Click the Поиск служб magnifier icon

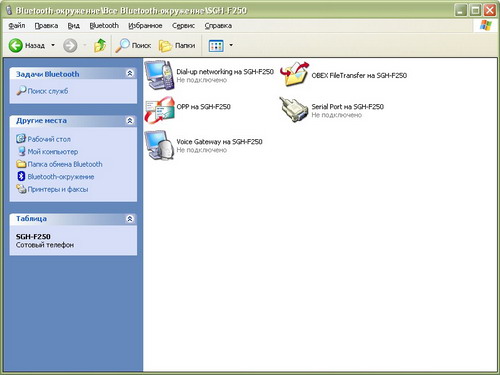(x=21, y=90)
